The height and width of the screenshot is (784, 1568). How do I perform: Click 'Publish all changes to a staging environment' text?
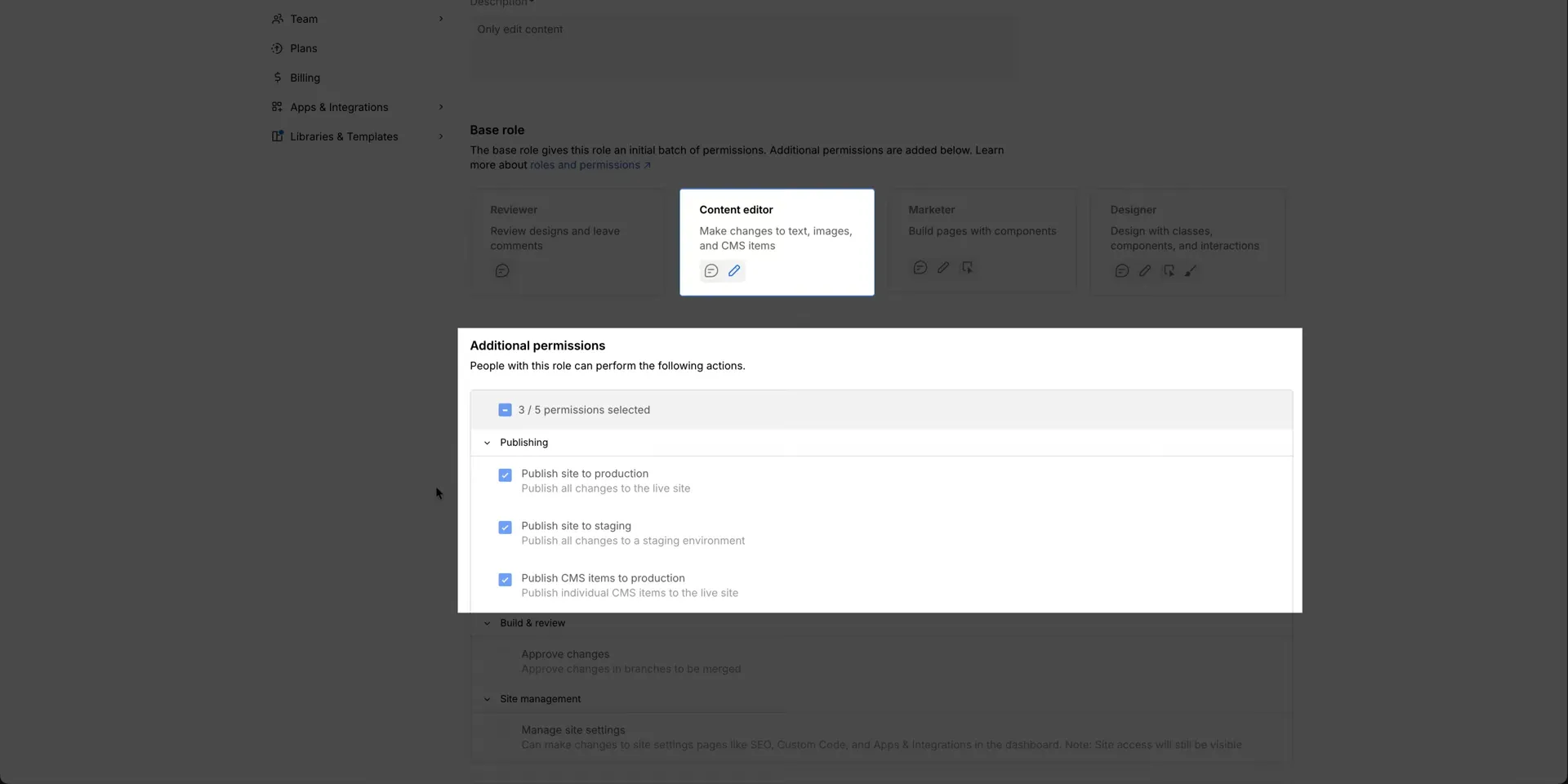point(633,541)
